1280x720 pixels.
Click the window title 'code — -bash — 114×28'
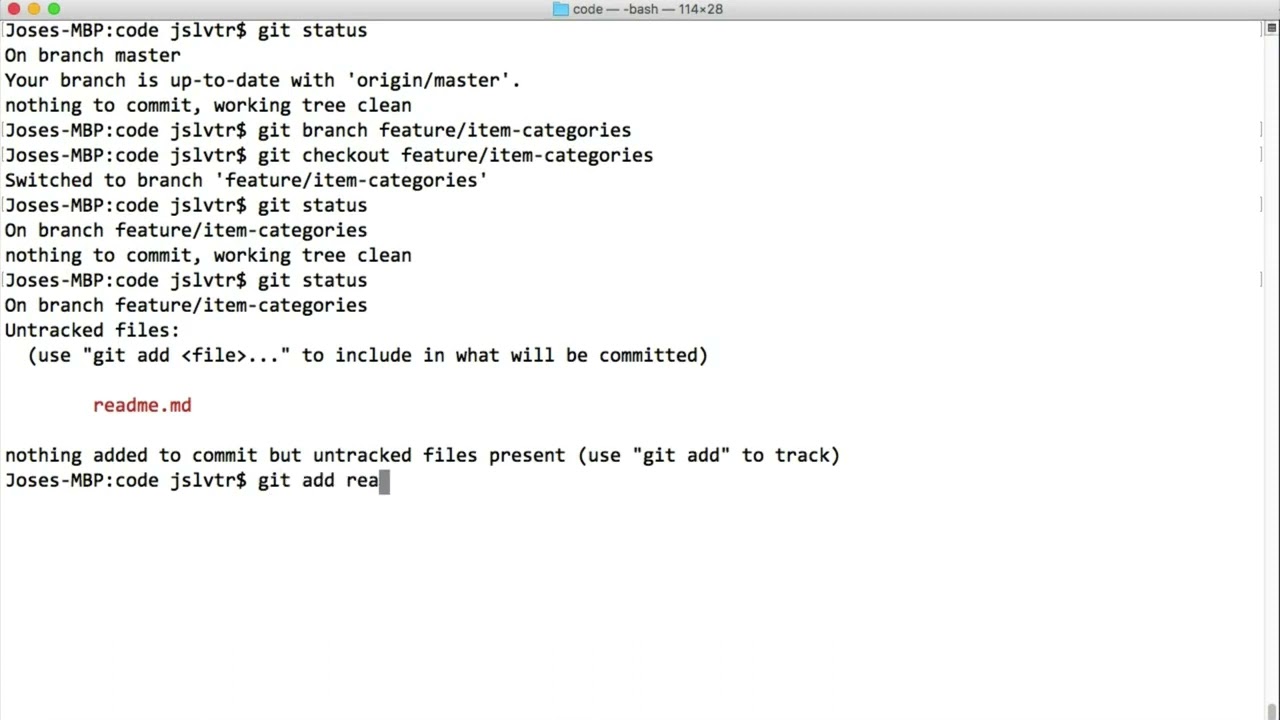(647, 9)
